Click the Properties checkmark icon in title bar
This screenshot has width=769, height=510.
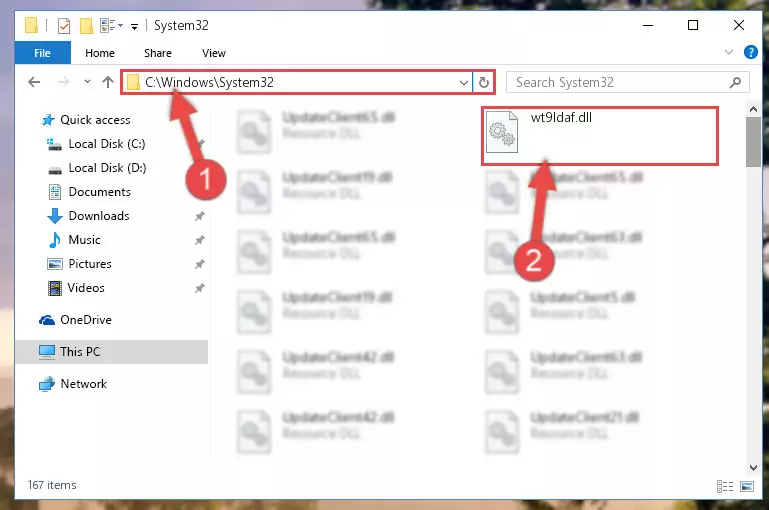pos(64,26)
